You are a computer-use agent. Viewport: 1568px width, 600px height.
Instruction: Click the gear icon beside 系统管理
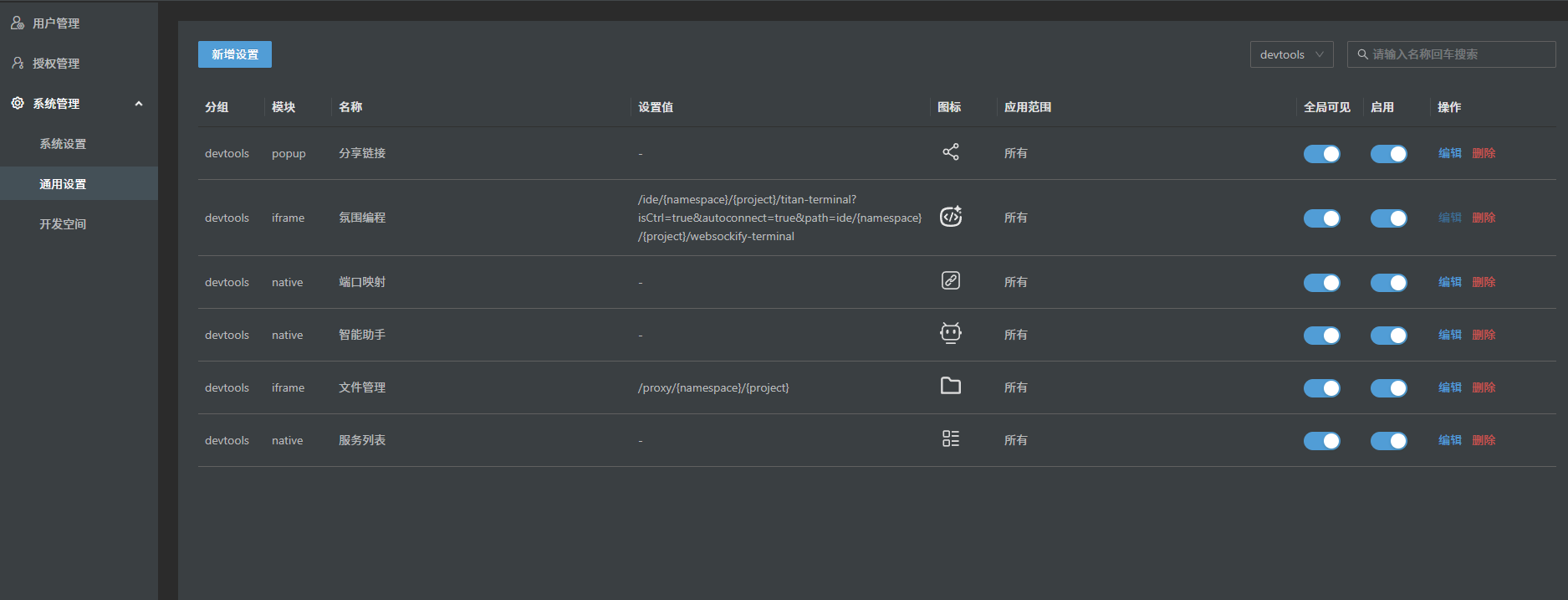pos(18,103)
